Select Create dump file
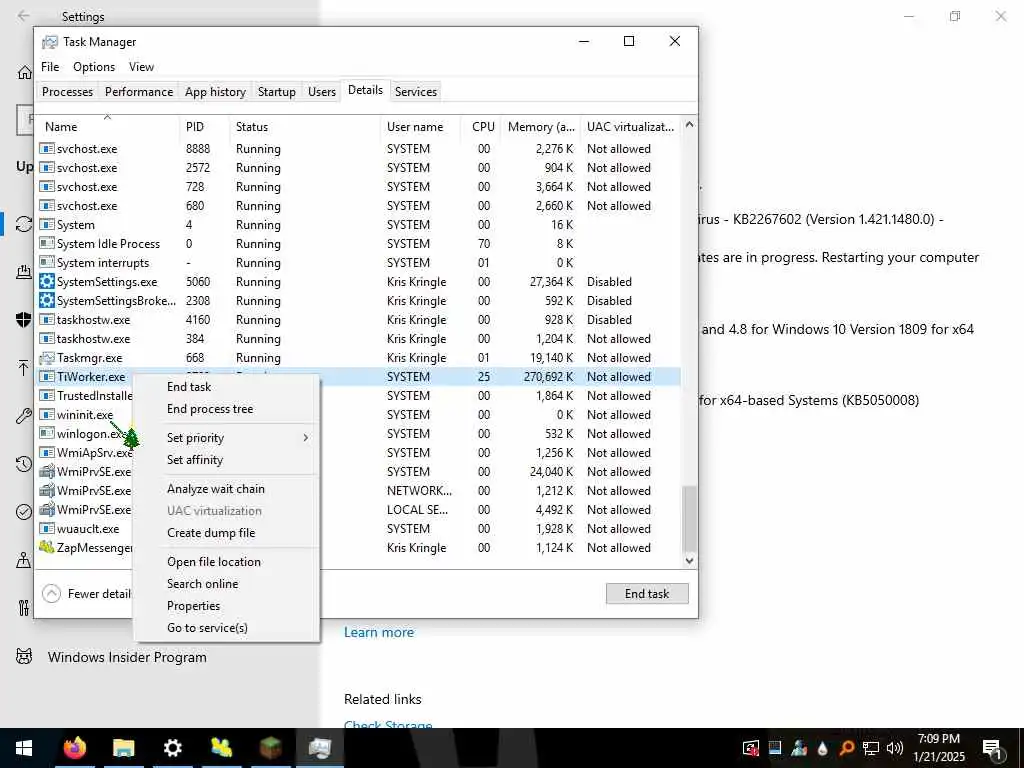Image resolution: width=1024 pixels, height=768 pixels. point(211,533)
